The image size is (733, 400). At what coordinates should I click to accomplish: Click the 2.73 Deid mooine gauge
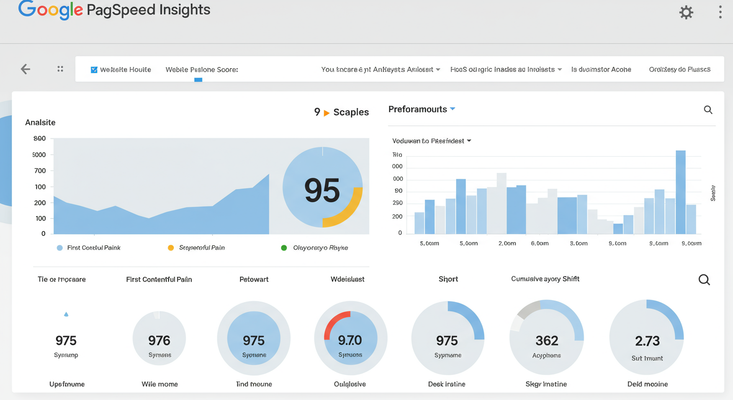click(x=647, y=337)
